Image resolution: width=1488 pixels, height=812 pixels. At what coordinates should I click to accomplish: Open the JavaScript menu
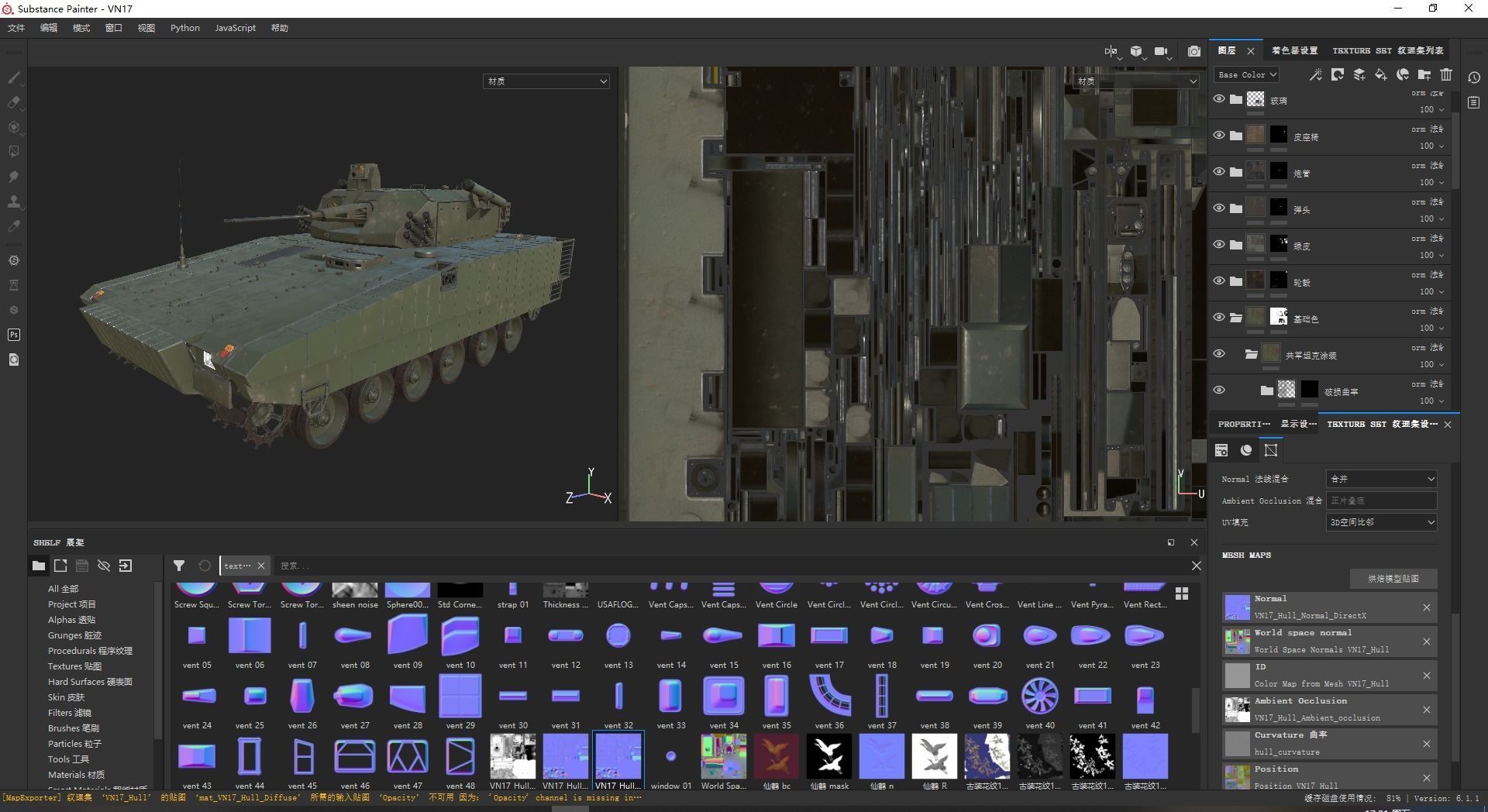[235, 28]
